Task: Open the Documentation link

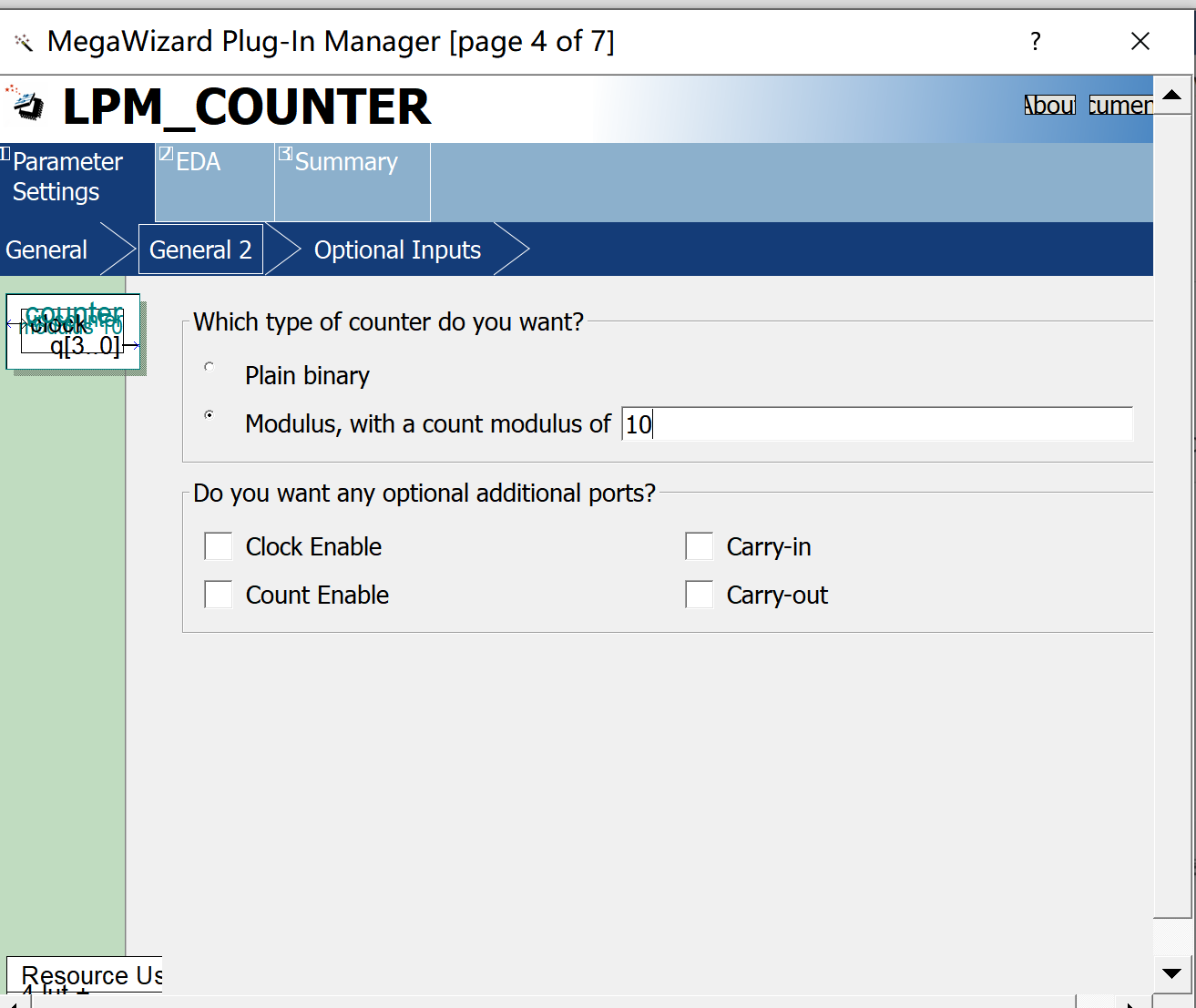Action: [x=1120, y=106]
